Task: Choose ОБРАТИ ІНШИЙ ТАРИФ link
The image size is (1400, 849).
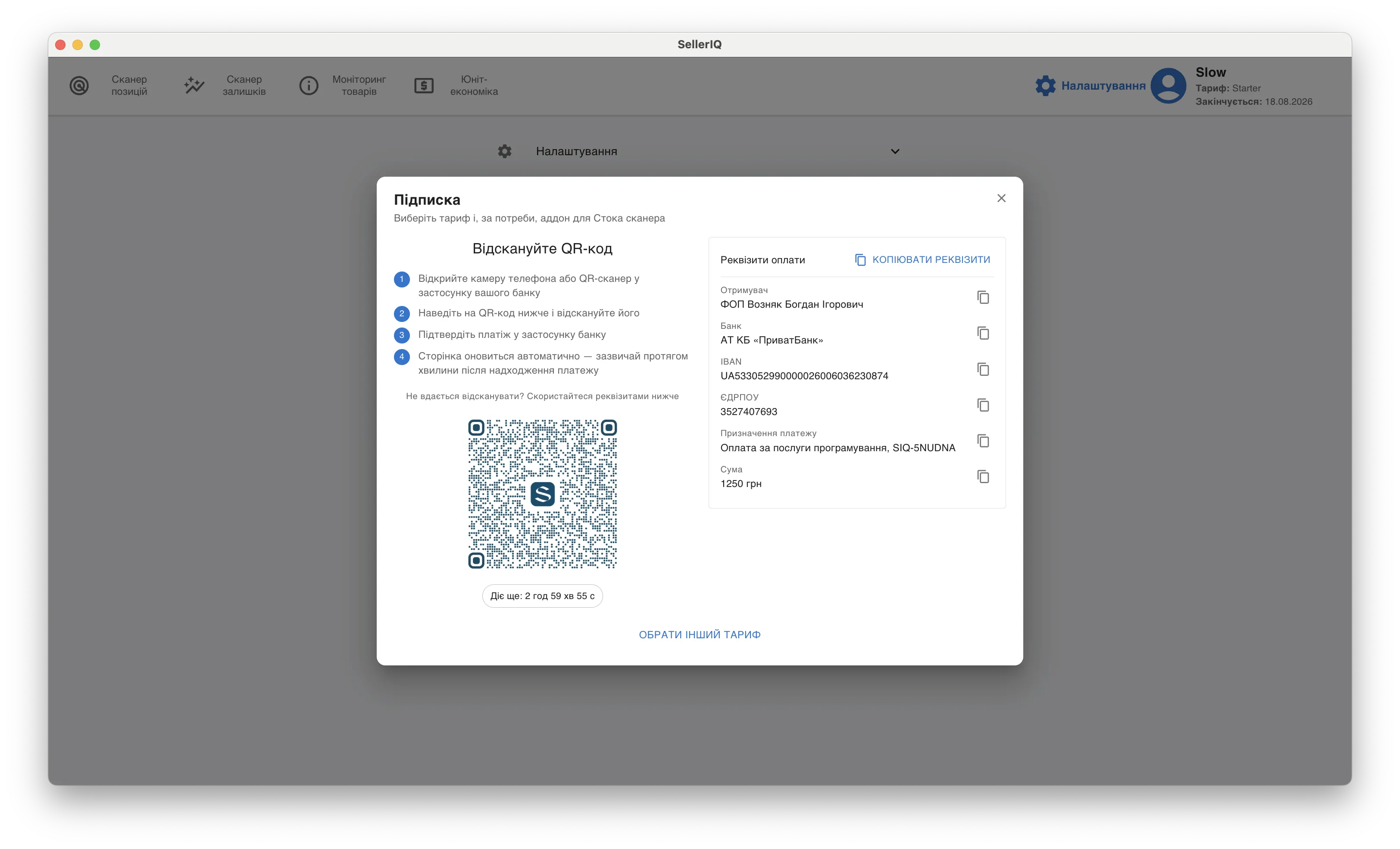Action: [700, 635]
